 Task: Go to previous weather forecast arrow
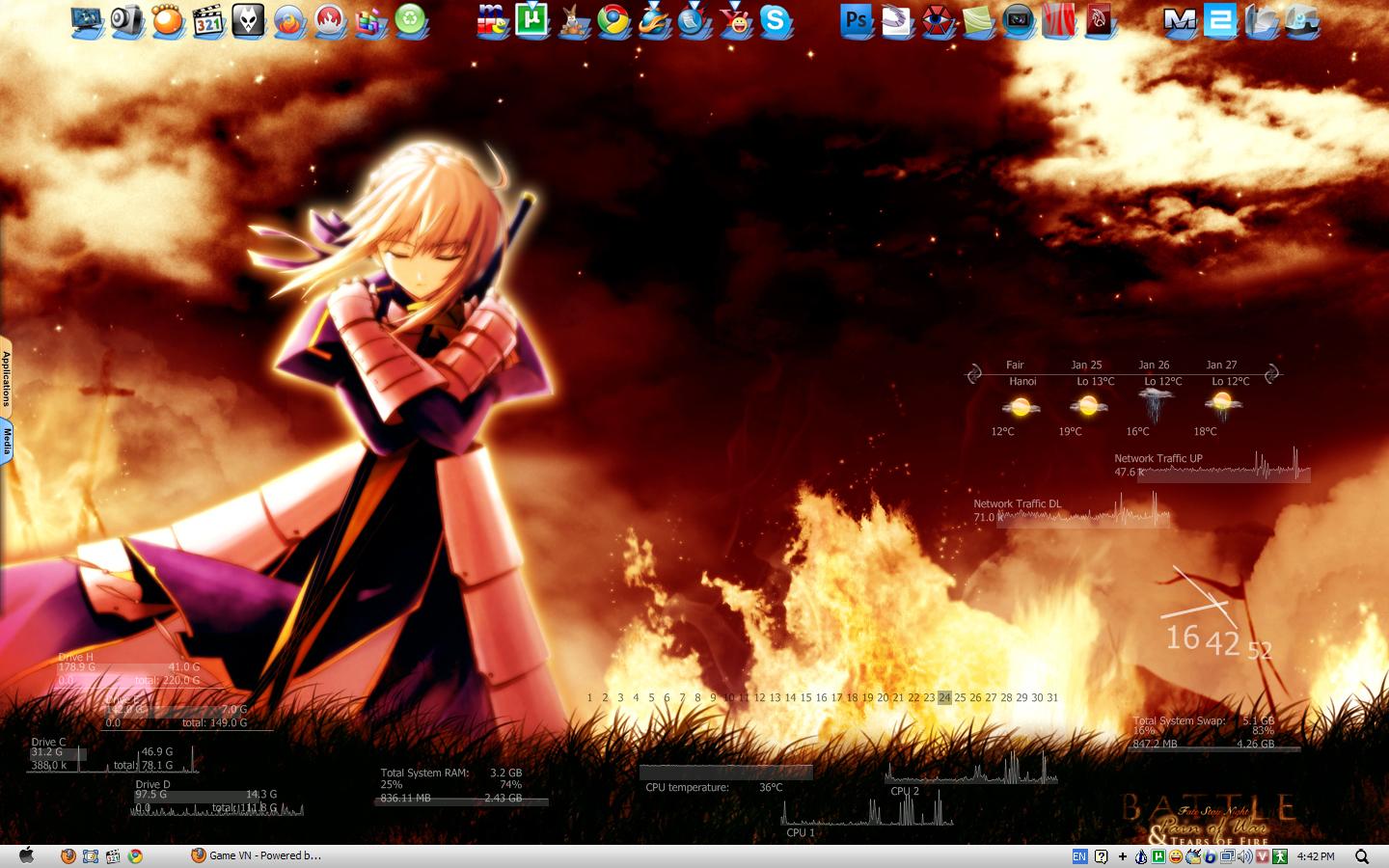tap(974, 372)
